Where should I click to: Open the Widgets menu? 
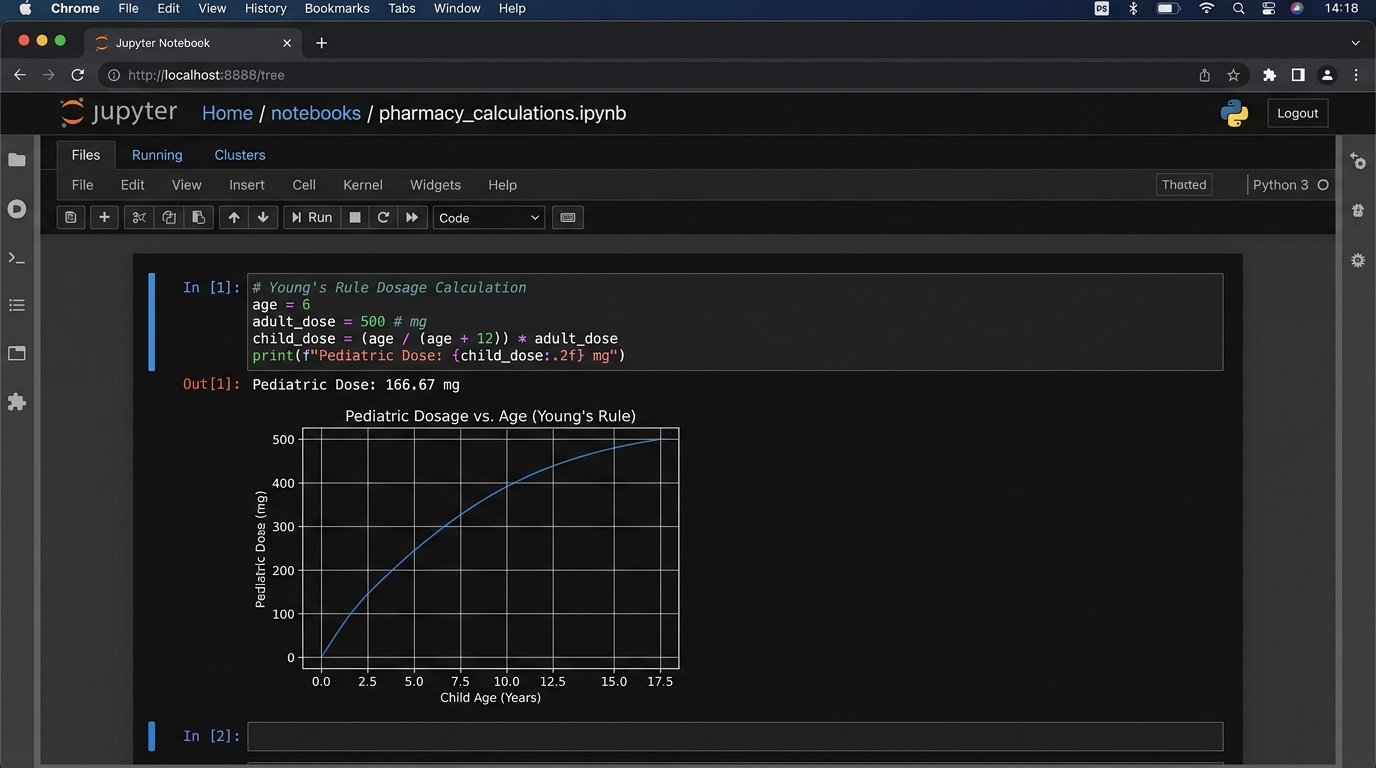pos(436,185)
